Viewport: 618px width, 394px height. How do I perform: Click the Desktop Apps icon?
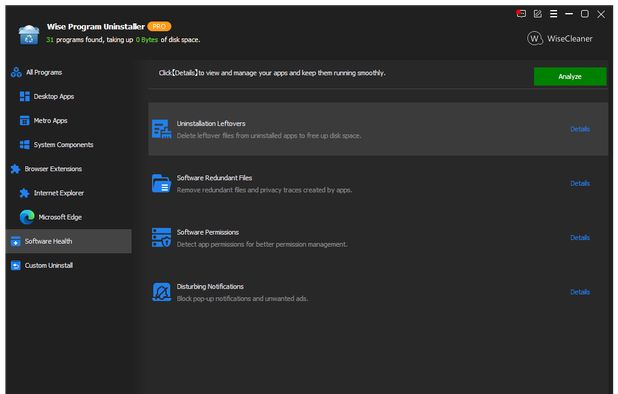pos(24,97)
